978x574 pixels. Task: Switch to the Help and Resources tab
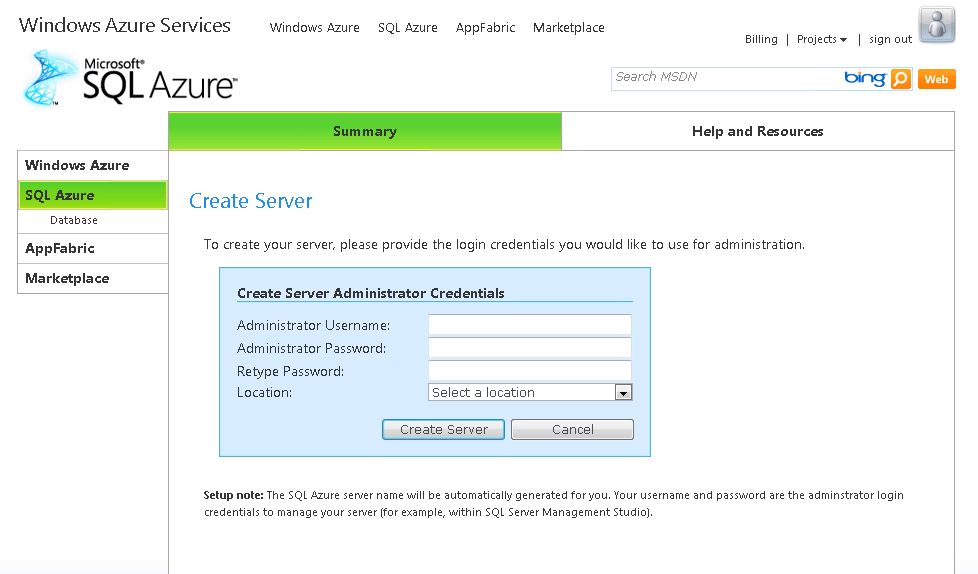(758, 131)
